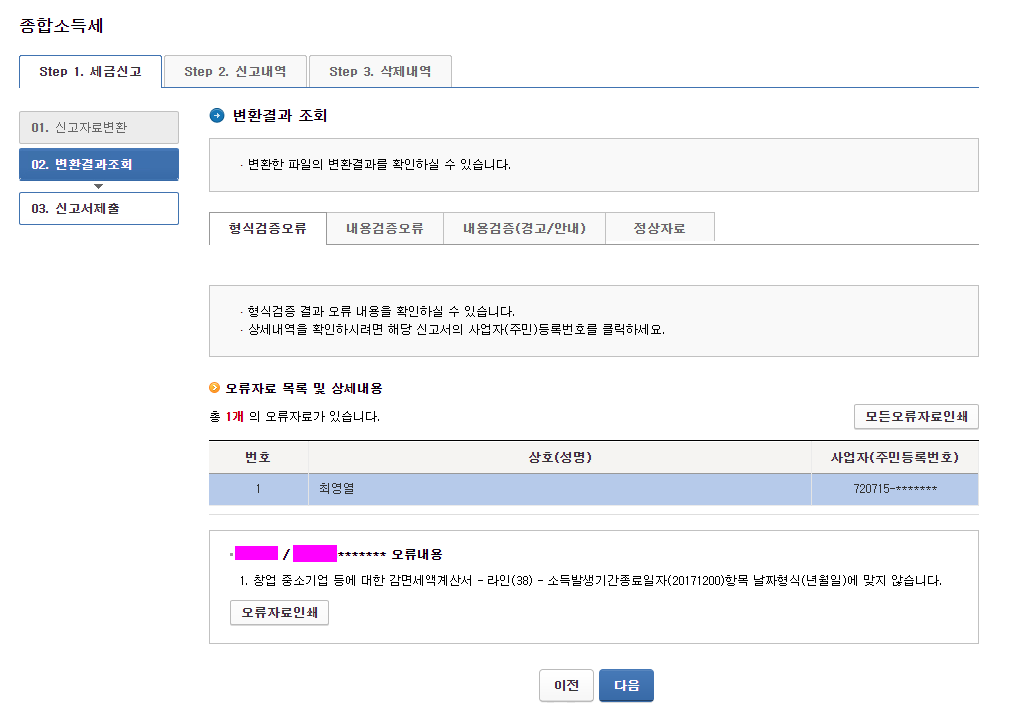Click the 상호(성명) column header

tap(560, 457)
